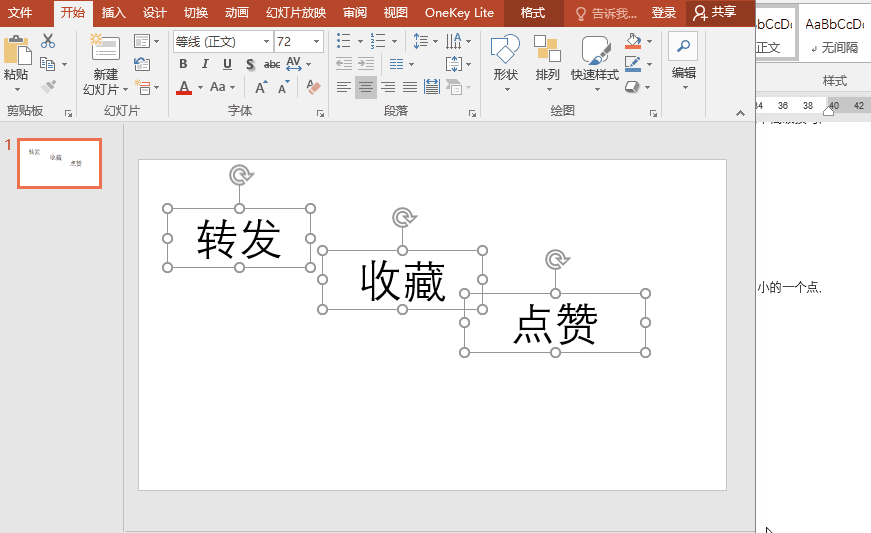
Task: Click the Shape Outline pen icon
Action: click(633, 64)
